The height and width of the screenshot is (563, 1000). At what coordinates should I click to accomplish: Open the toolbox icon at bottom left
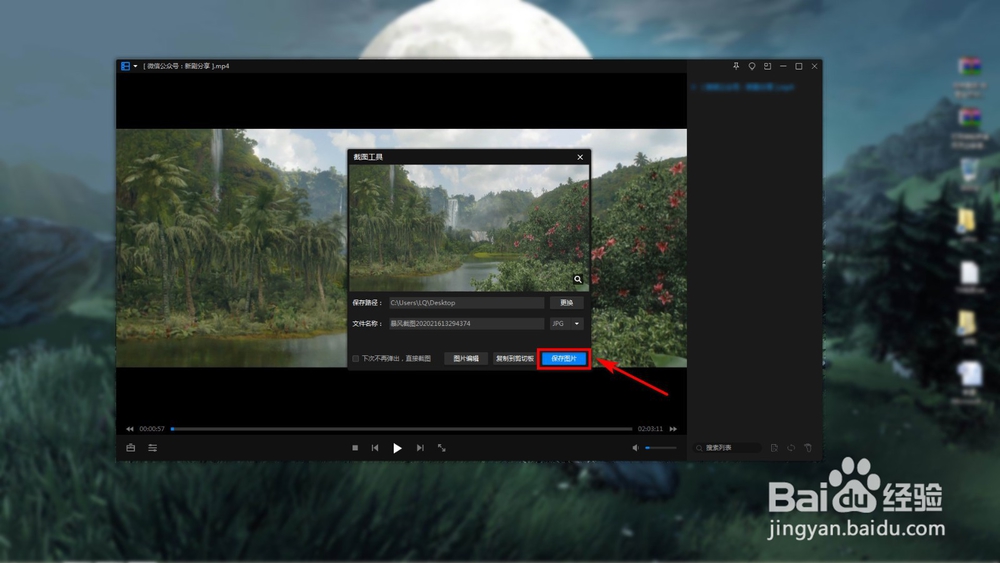131,448
